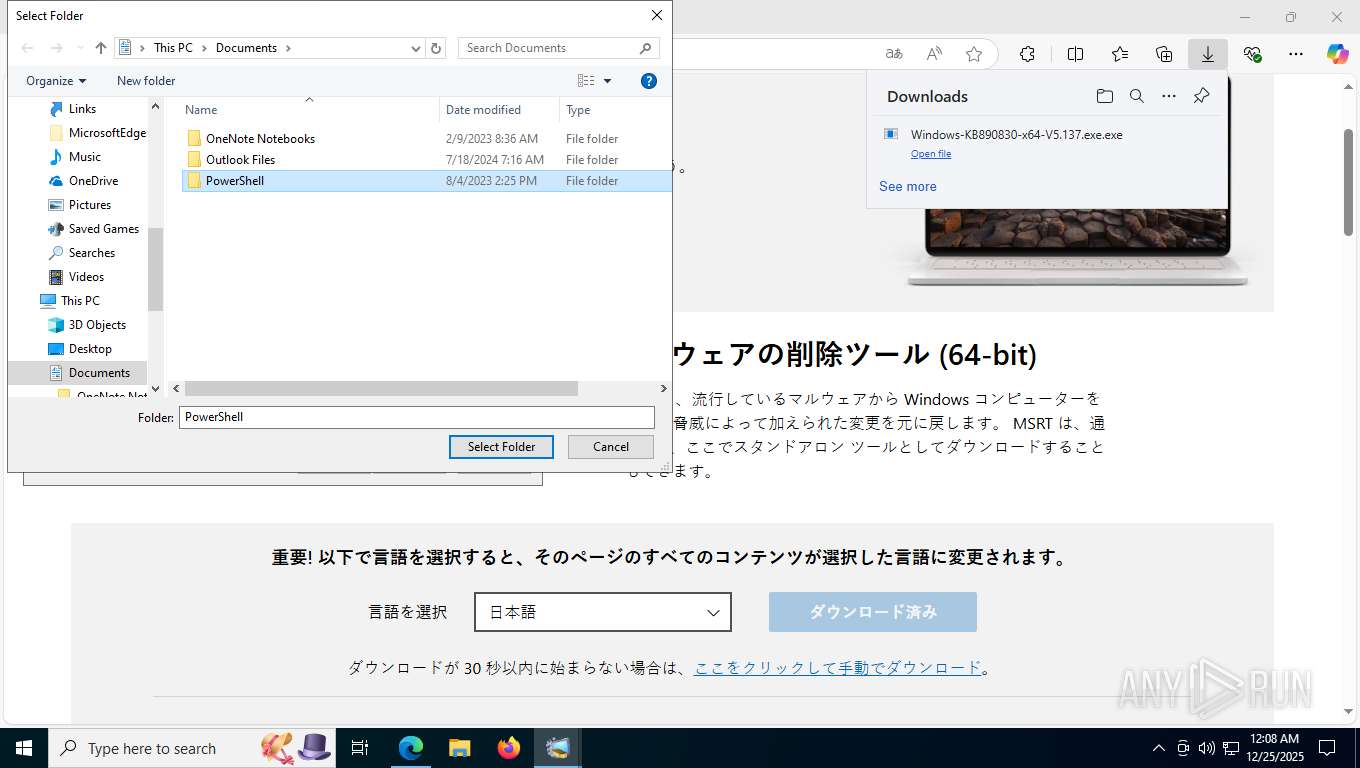Sort by Name column header
The width and height of the screenshot is (1360, 768).
(309, 110)
